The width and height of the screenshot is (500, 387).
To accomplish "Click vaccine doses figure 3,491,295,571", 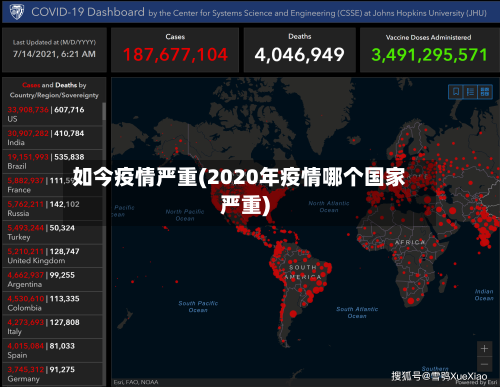I will pos(429,55).
